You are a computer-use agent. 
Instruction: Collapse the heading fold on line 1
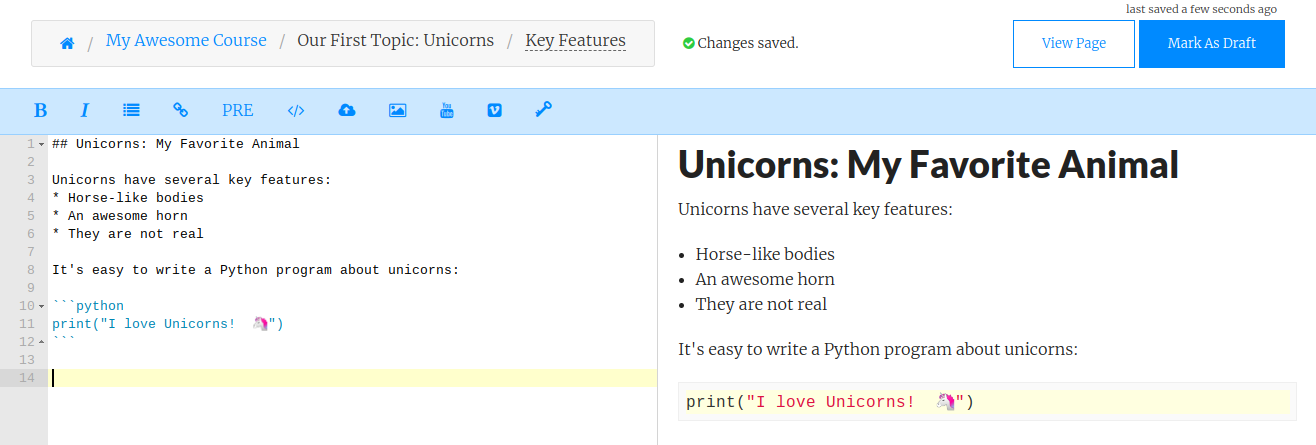[42, 144]
